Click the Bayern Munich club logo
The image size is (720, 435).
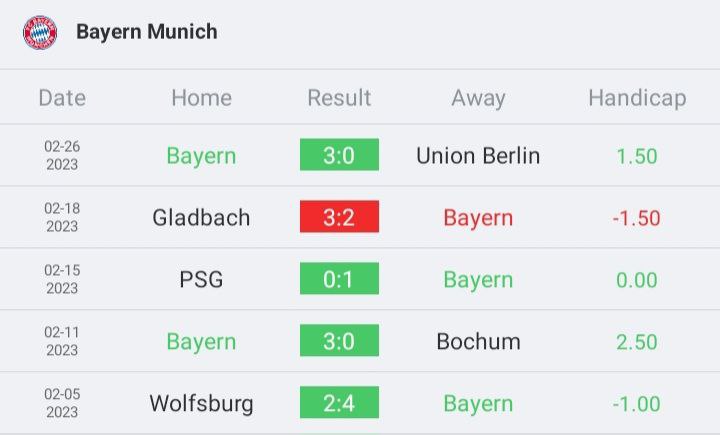[40, 32]
